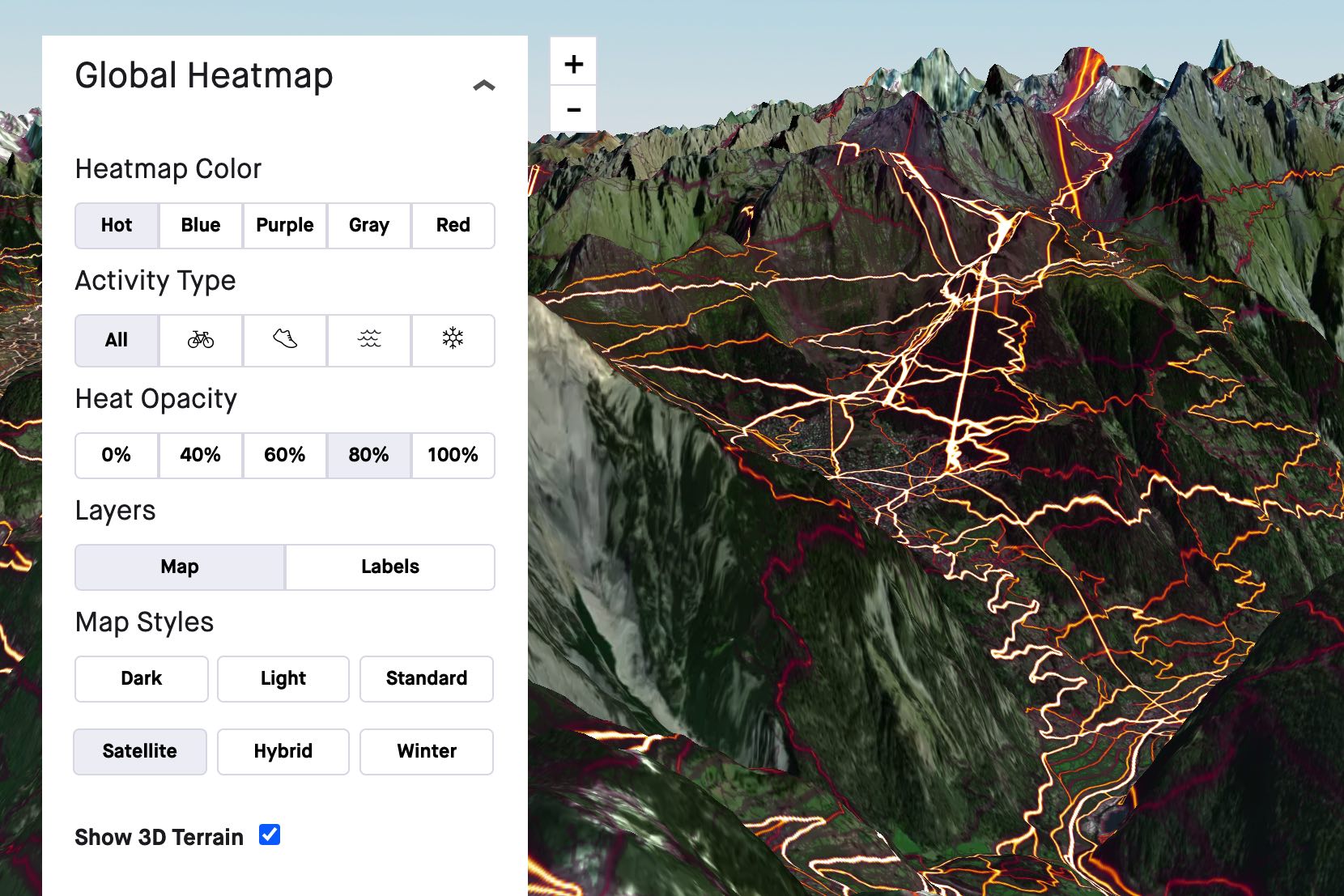
Task: Open the Winter map style
Action: [426, 751]
